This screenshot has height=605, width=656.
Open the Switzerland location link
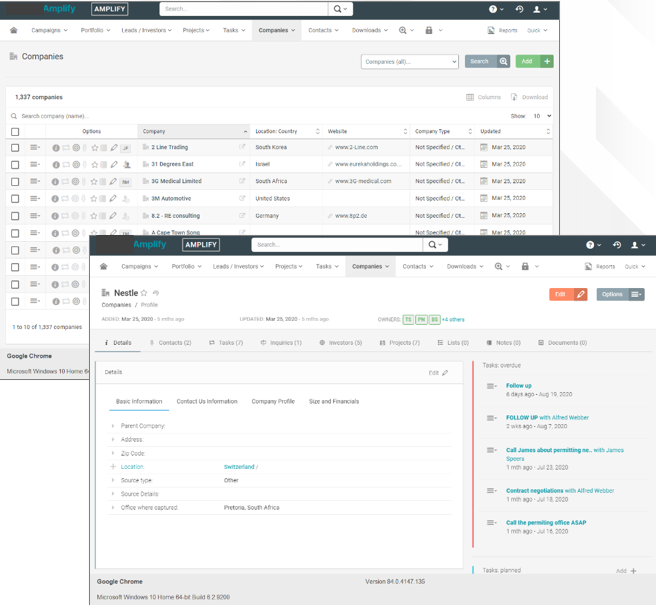tap(239, 467)
